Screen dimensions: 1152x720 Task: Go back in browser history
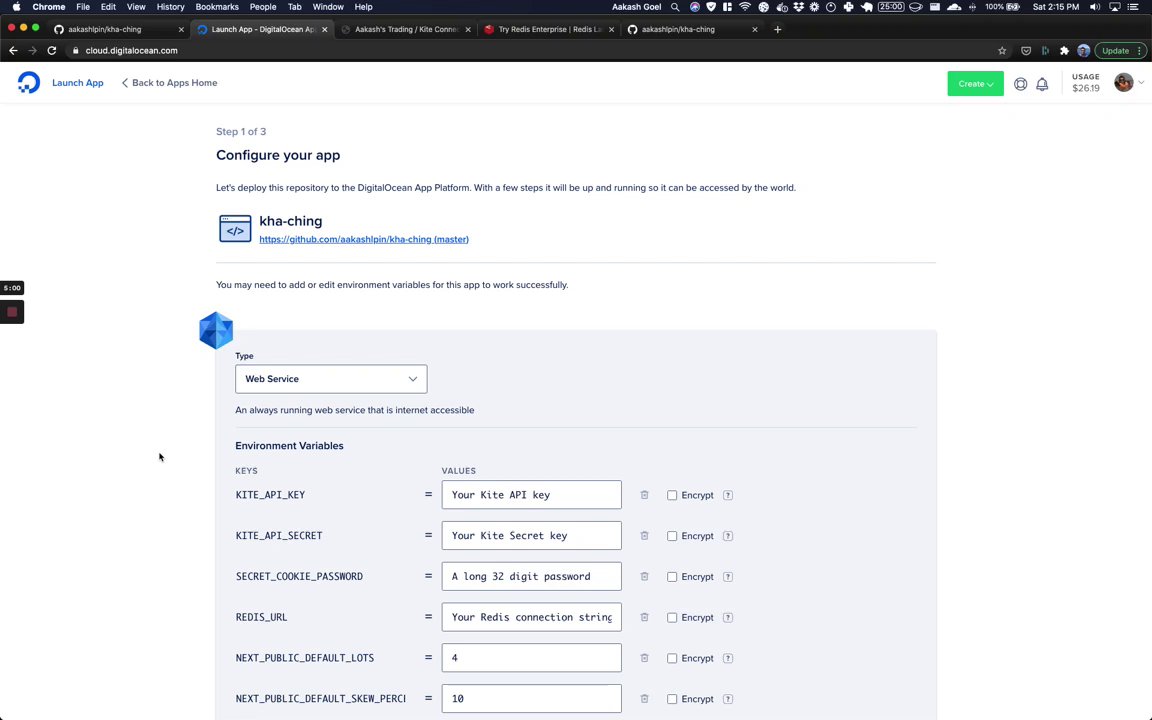[12, 51]
